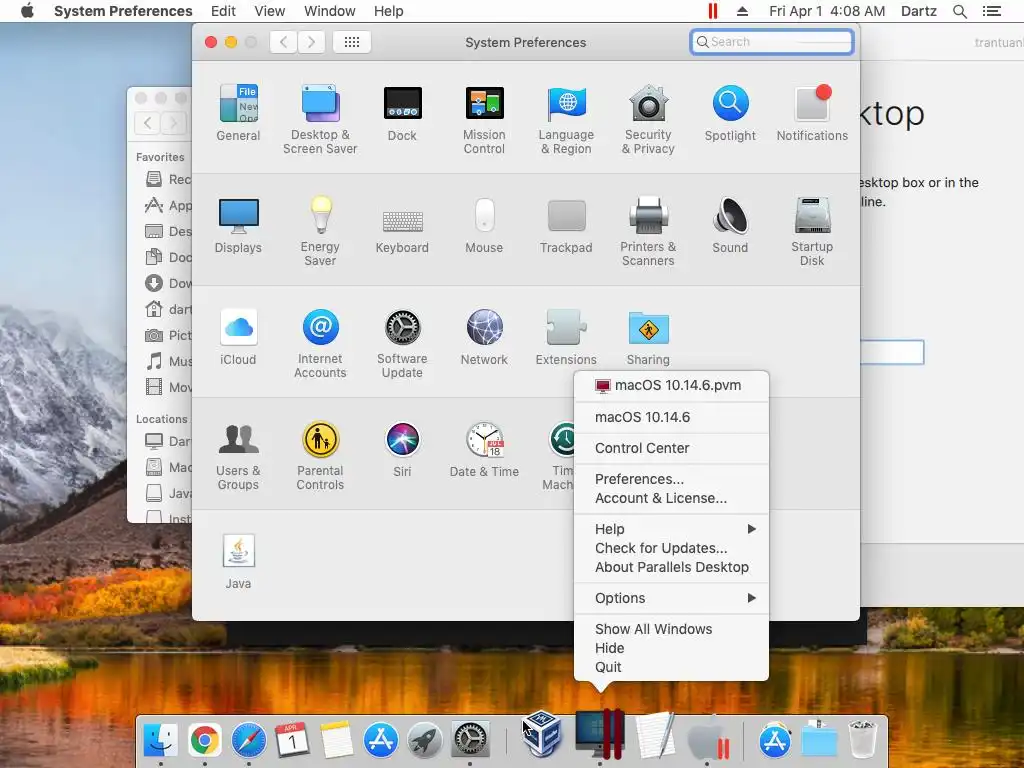Select About Parallels Desktop
The image size is (1024, 768).
(671, 567)
